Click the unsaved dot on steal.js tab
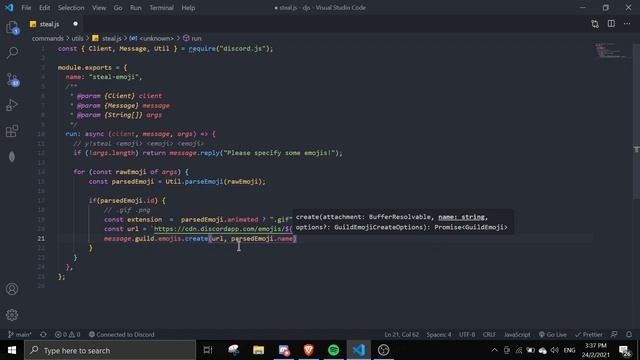640x360 pixels. 76,24
